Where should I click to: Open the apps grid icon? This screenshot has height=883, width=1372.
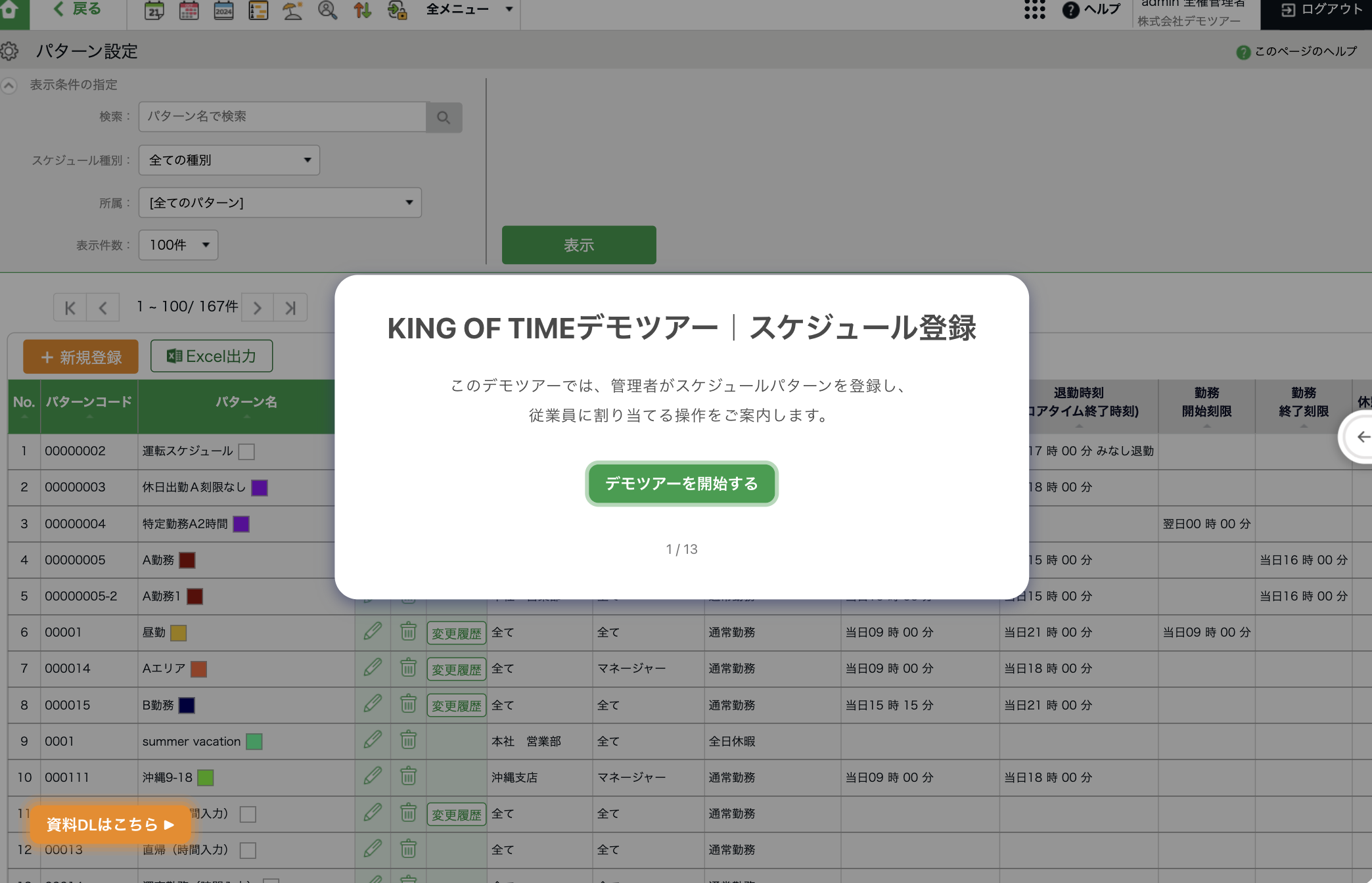pos(1034,10)
